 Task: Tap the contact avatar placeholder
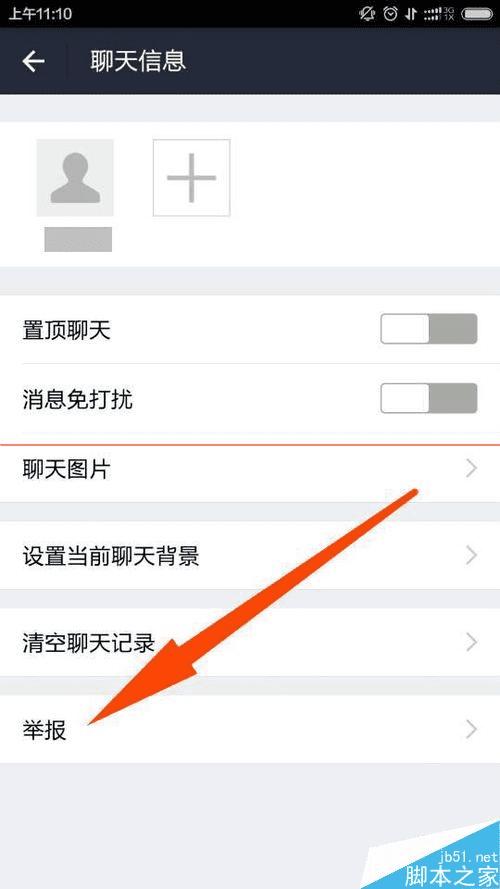tap(75, 177)
